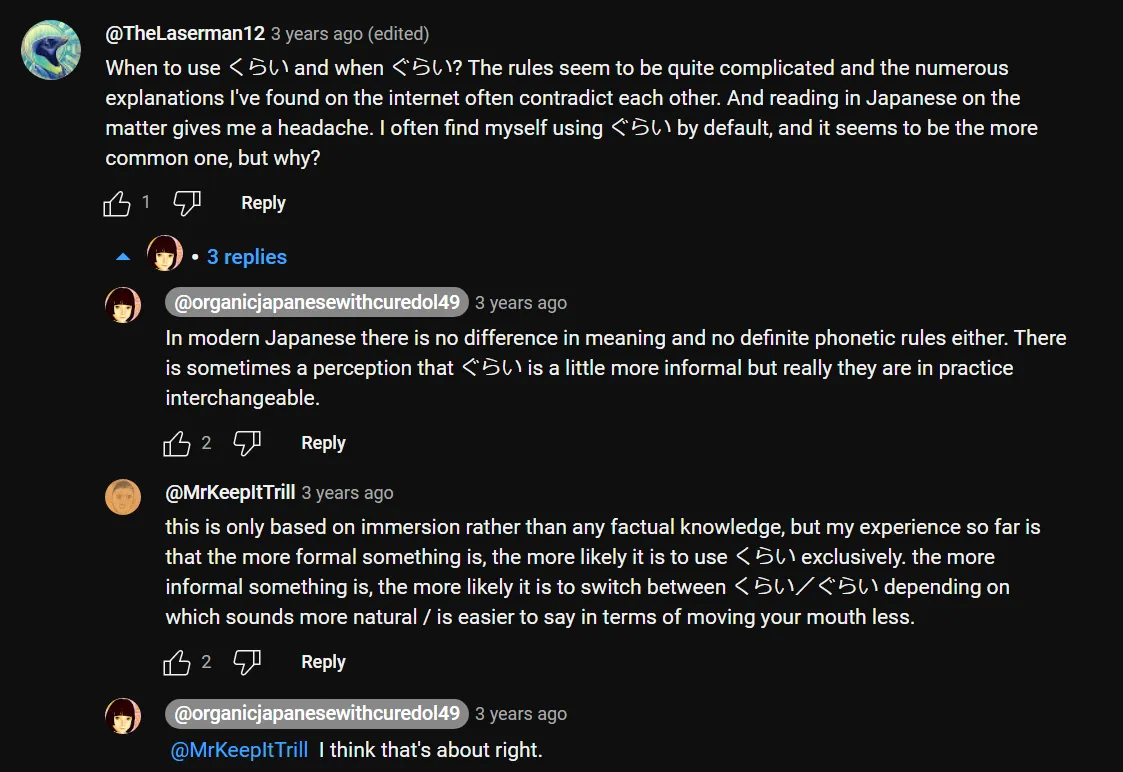
Task: Open @MrKeepItTrill username above his reply
Action: click(230, 492)
